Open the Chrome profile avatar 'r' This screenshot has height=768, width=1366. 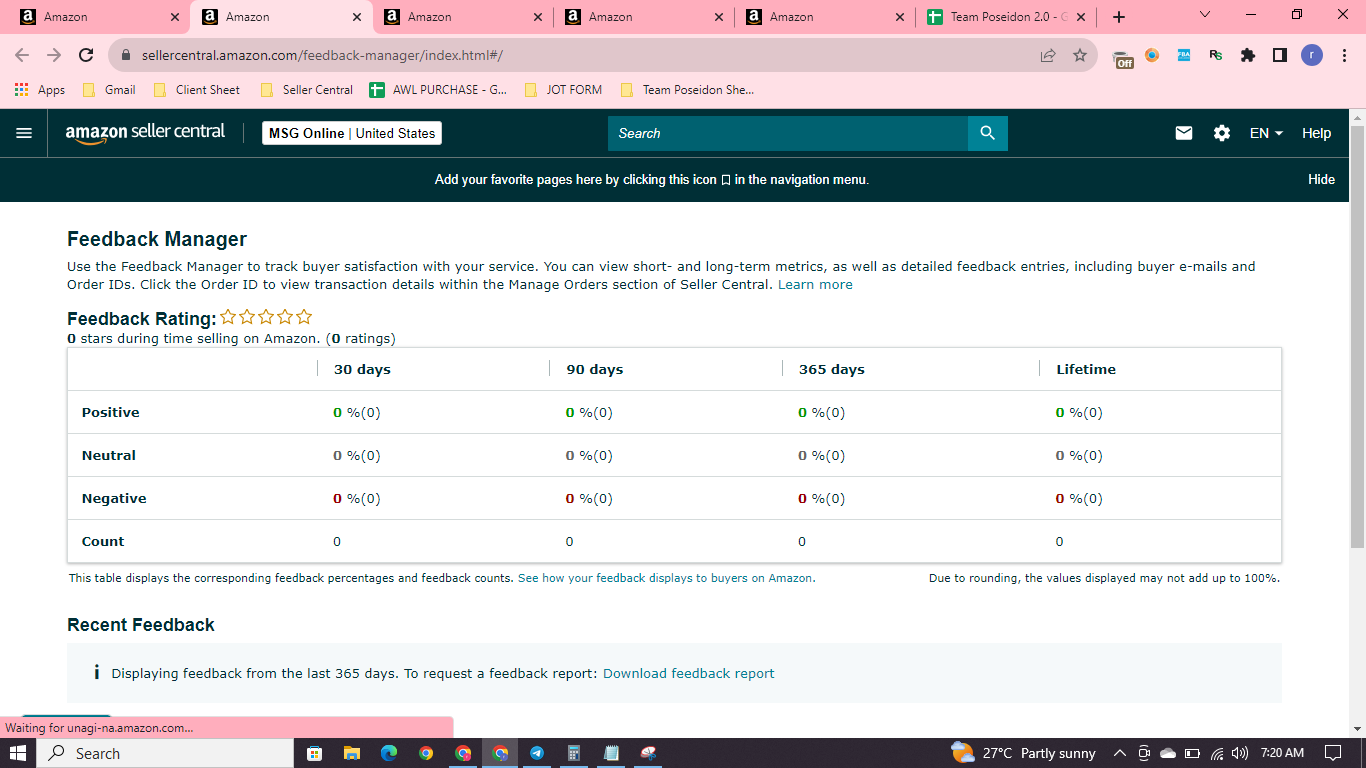coord(1312,55)
